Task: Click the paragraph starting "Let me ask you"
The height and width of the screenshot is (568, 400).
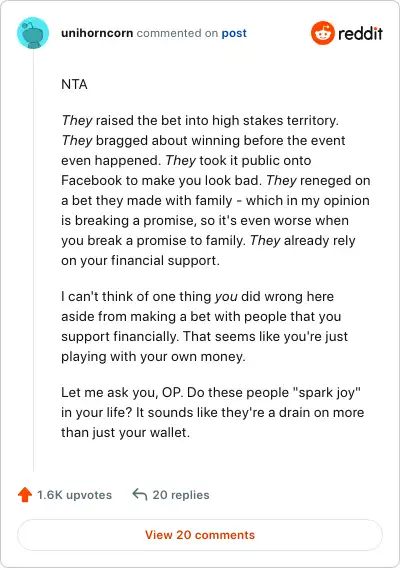Action: (213, 412)
